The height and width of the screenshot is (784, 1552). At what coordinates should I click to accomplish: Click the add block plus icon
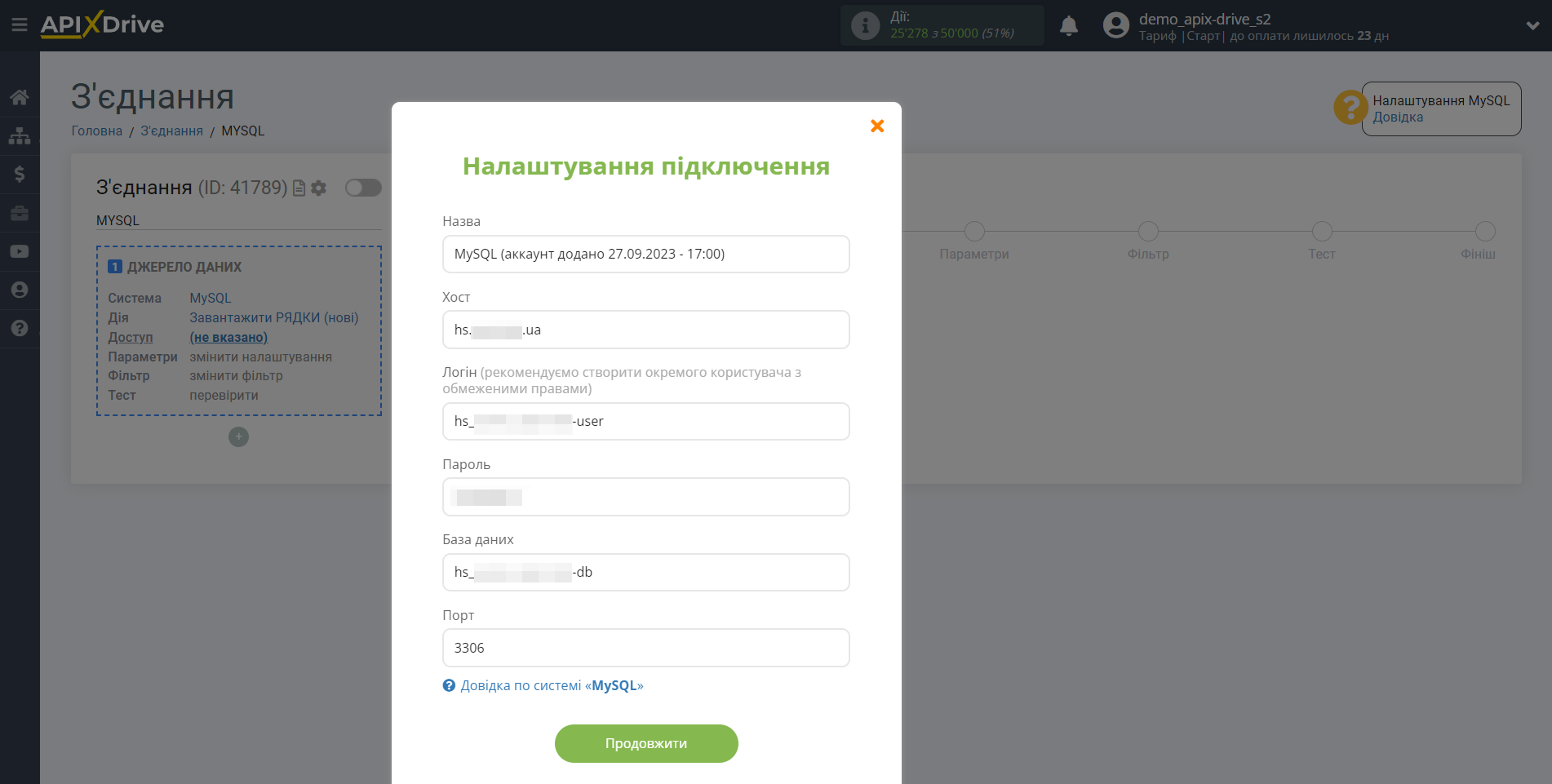(238, 436)
